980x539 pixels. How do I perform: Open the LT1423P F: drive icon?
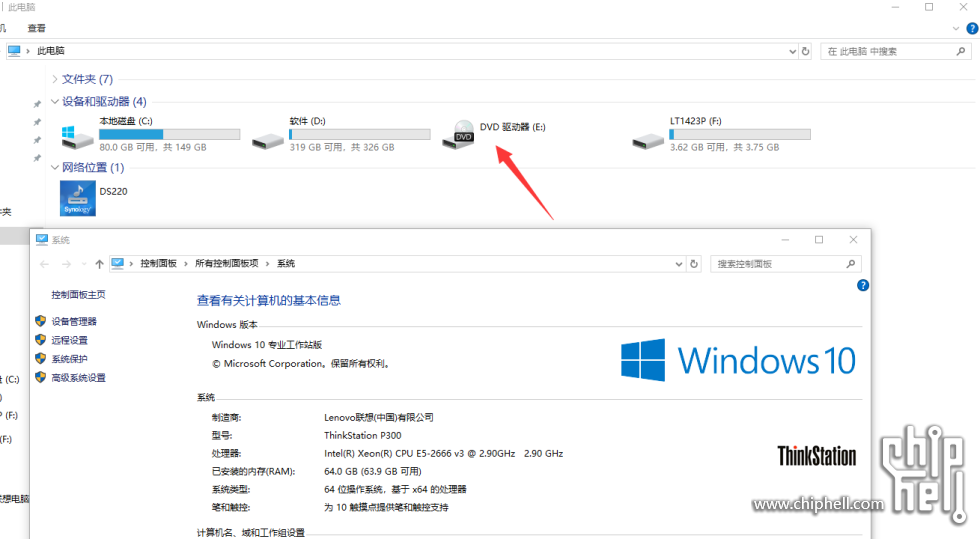(x=648, y=141)
